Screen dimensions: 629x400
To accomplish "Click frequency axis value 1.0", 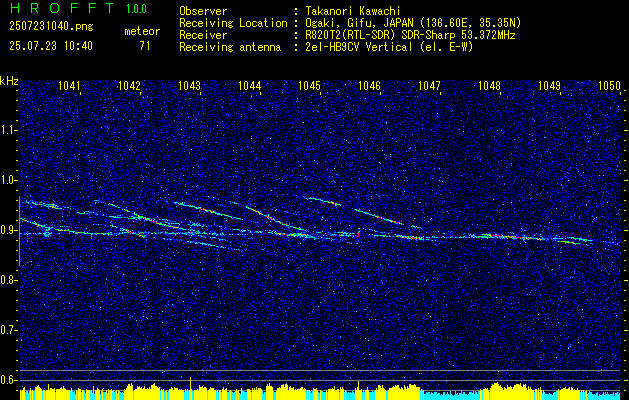I will pos(8,180).
